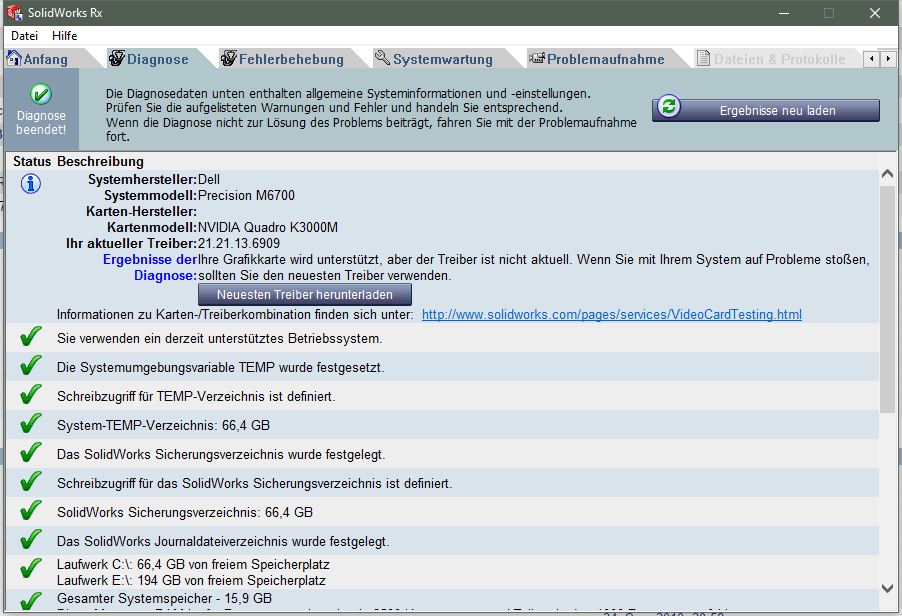Viewport: 902px width, 616px height.
Task: Click checkmark beside Journaldateiverzeichnis row
Action: [x=30, y=539]
